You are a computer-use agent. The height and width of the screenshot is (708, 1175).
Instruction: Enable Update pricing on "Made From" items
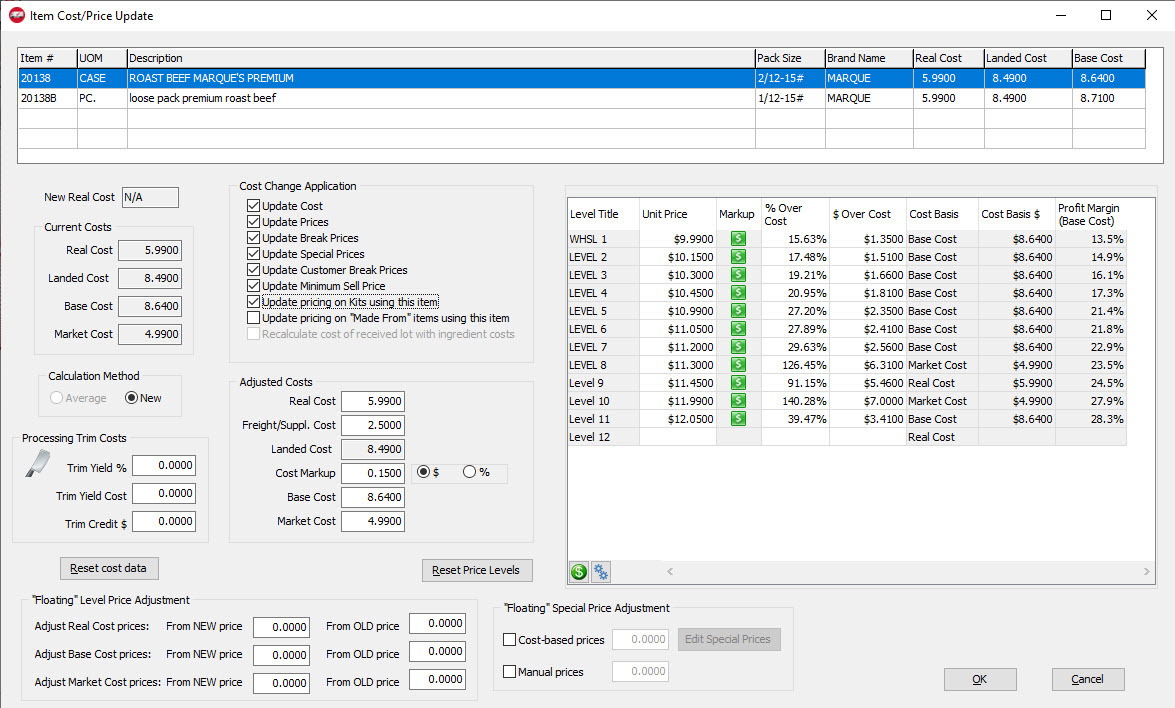(x=253, y=318)
